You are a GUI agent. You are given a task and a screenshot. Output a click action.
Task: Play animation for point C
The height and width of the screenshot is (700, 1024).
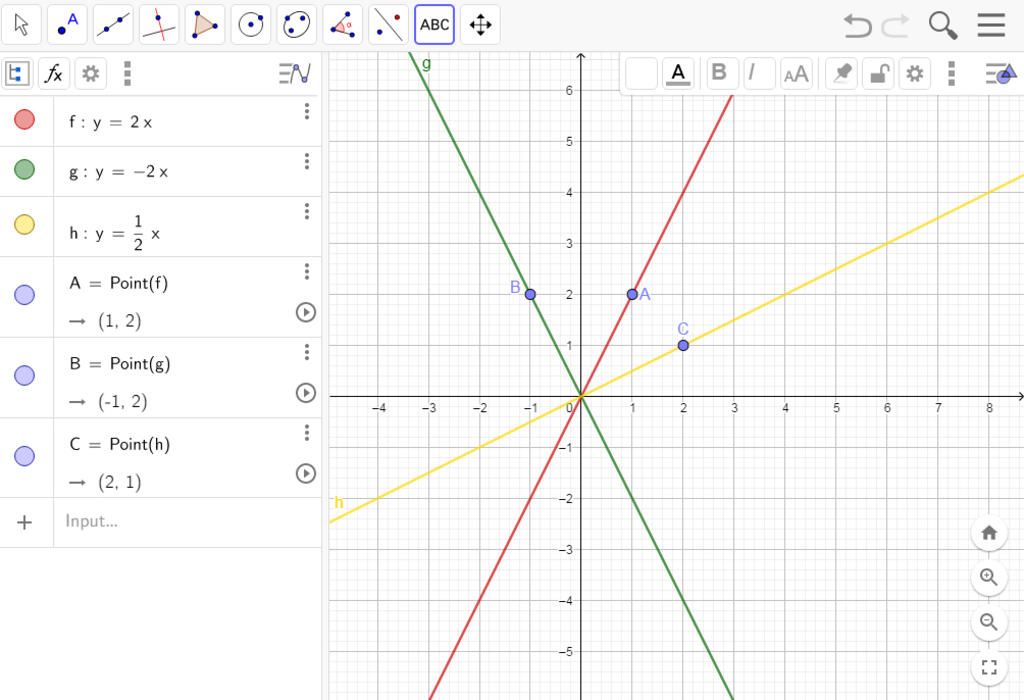[x=306, y=473]
